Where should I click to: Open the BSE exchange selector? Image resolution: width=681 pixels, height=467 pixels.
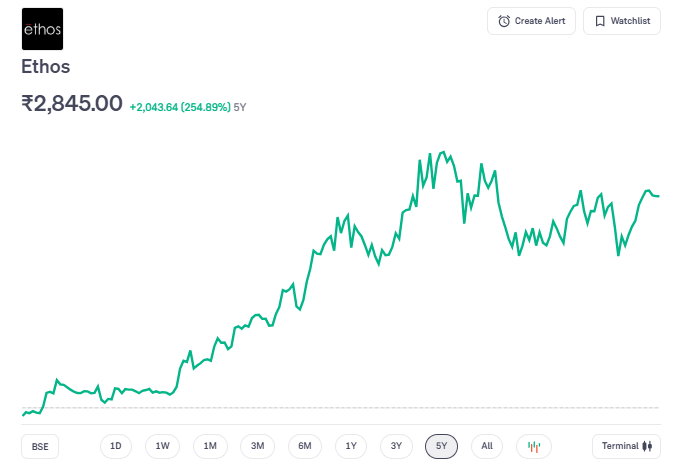tap(40, 446)
